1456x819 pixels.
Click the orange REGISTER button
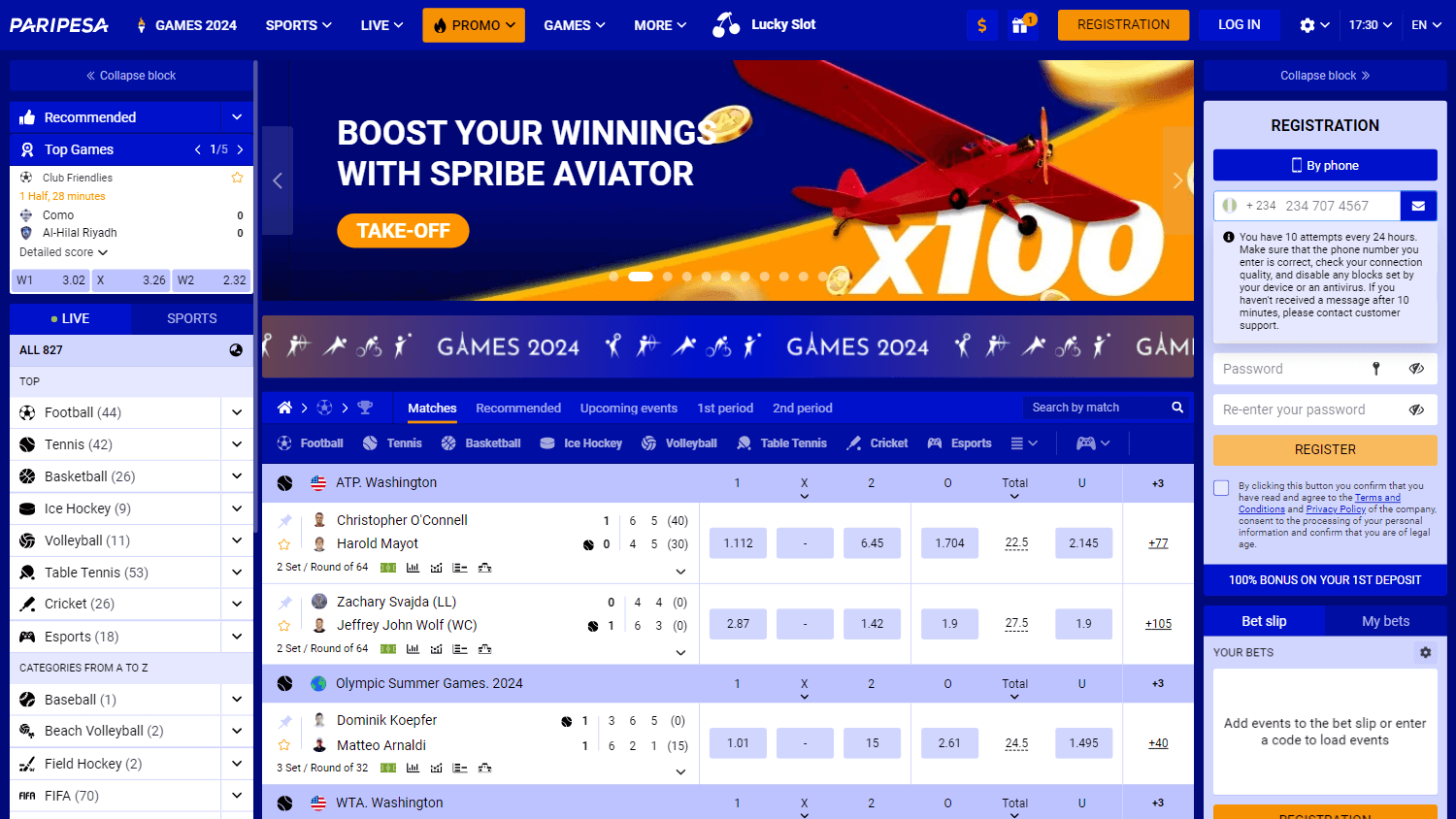click(1325, 449)
